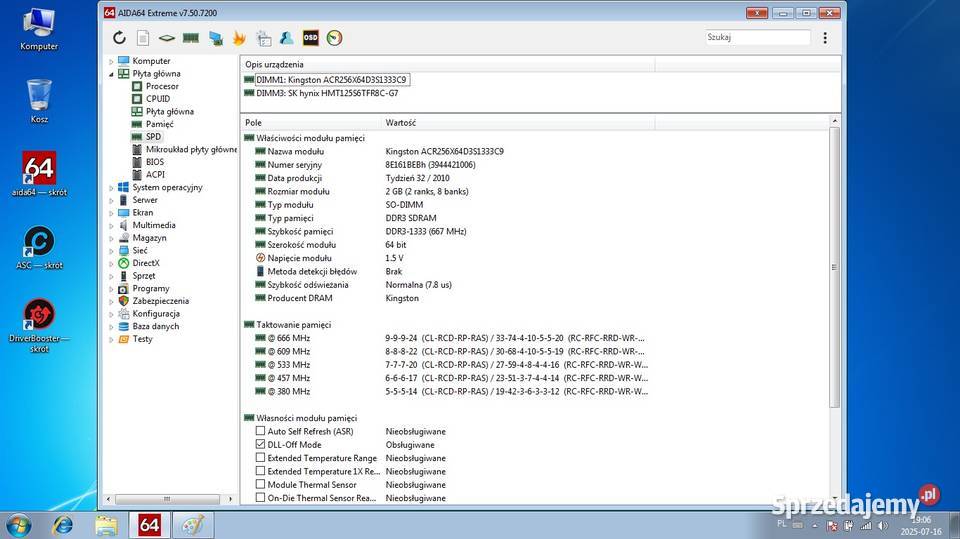Open DriverBooster shortcut on desktop
Screen dimensions: 960x539
coord(39,325)
